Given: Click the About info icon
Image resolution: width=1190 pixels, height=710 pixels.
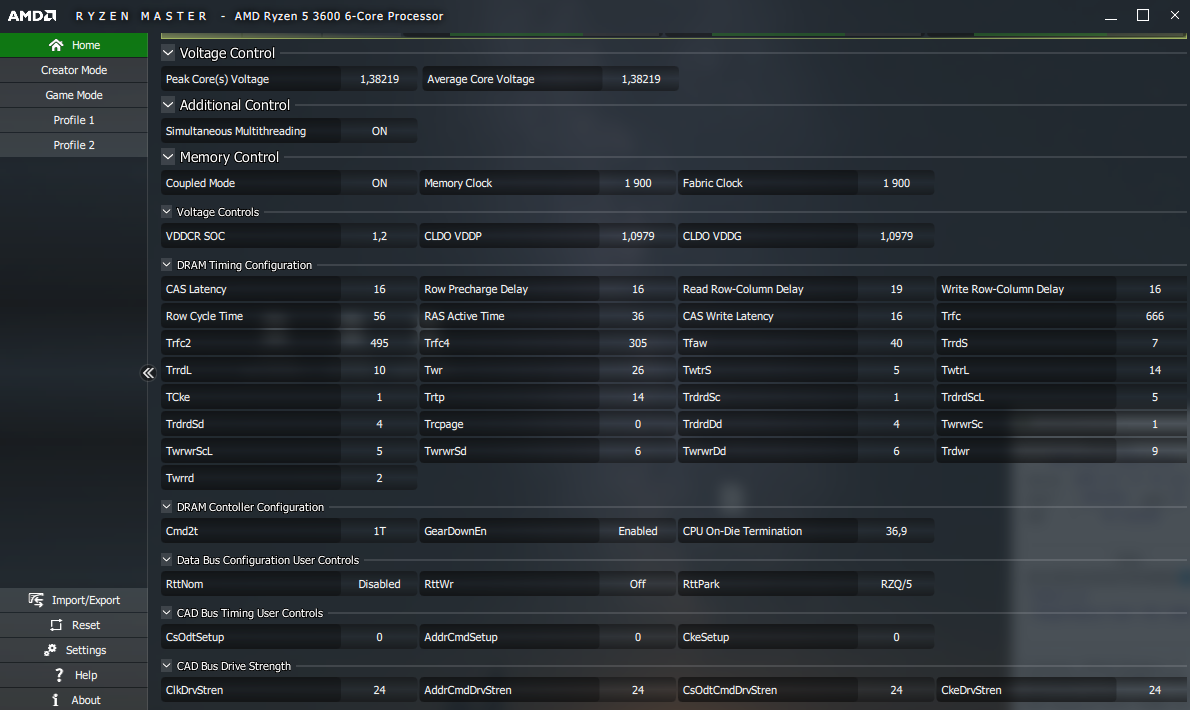Looking at the screenshot, I should [55, 700].
